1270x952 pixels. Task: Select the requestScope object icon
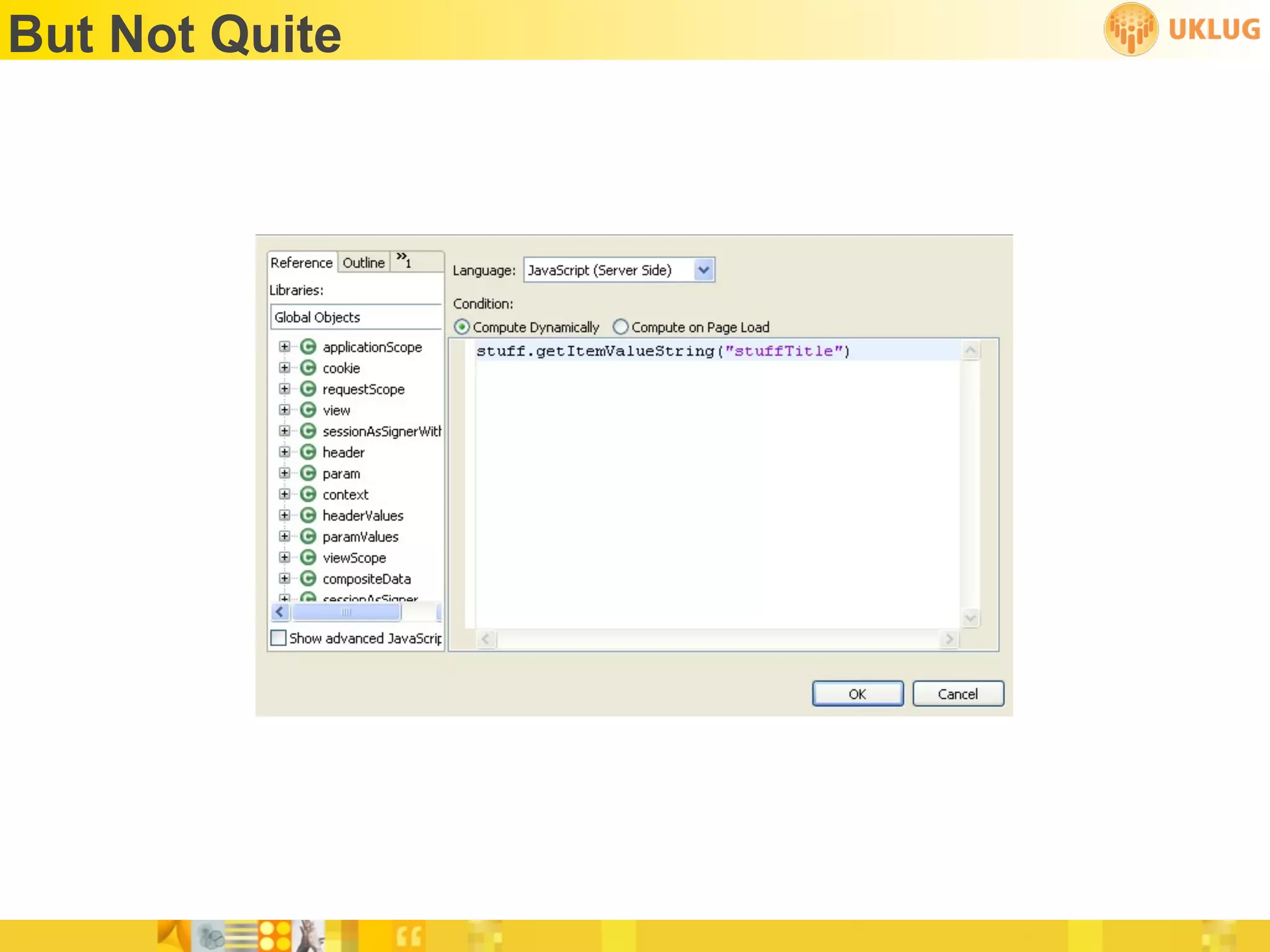point(308,389)
